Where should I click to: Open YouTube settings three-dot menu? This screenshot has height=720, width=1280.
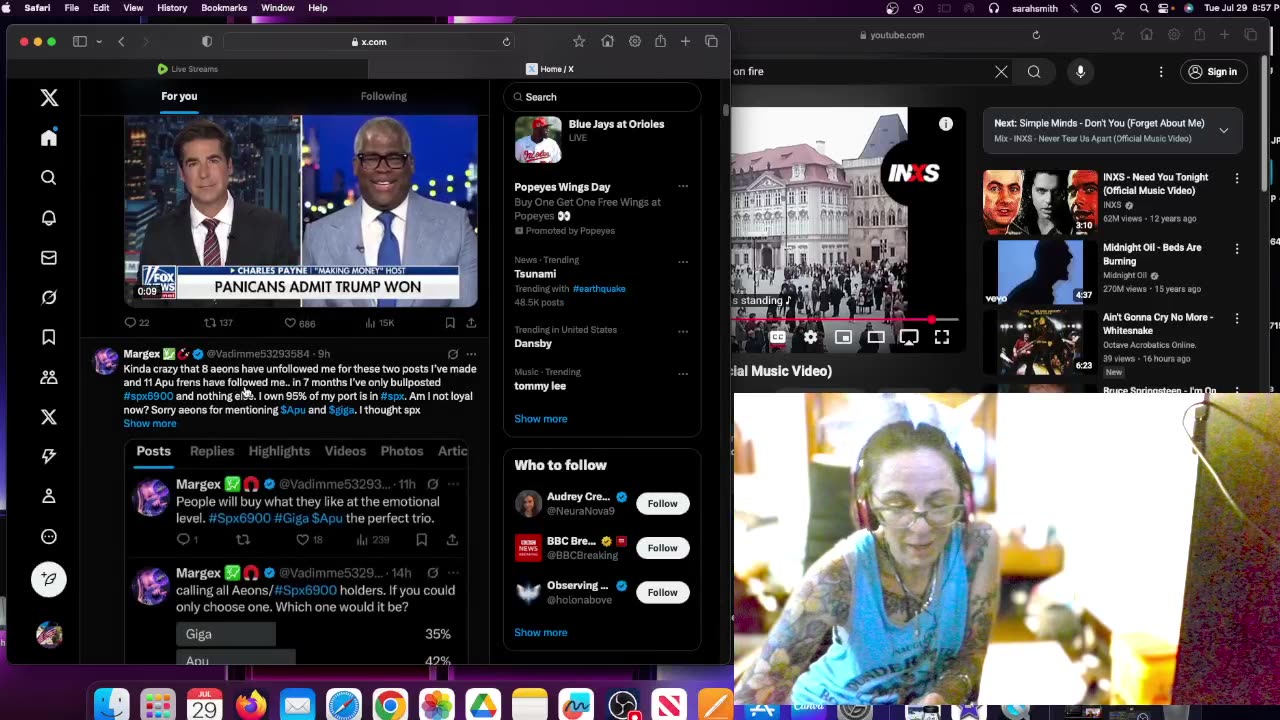point(1161,72)
